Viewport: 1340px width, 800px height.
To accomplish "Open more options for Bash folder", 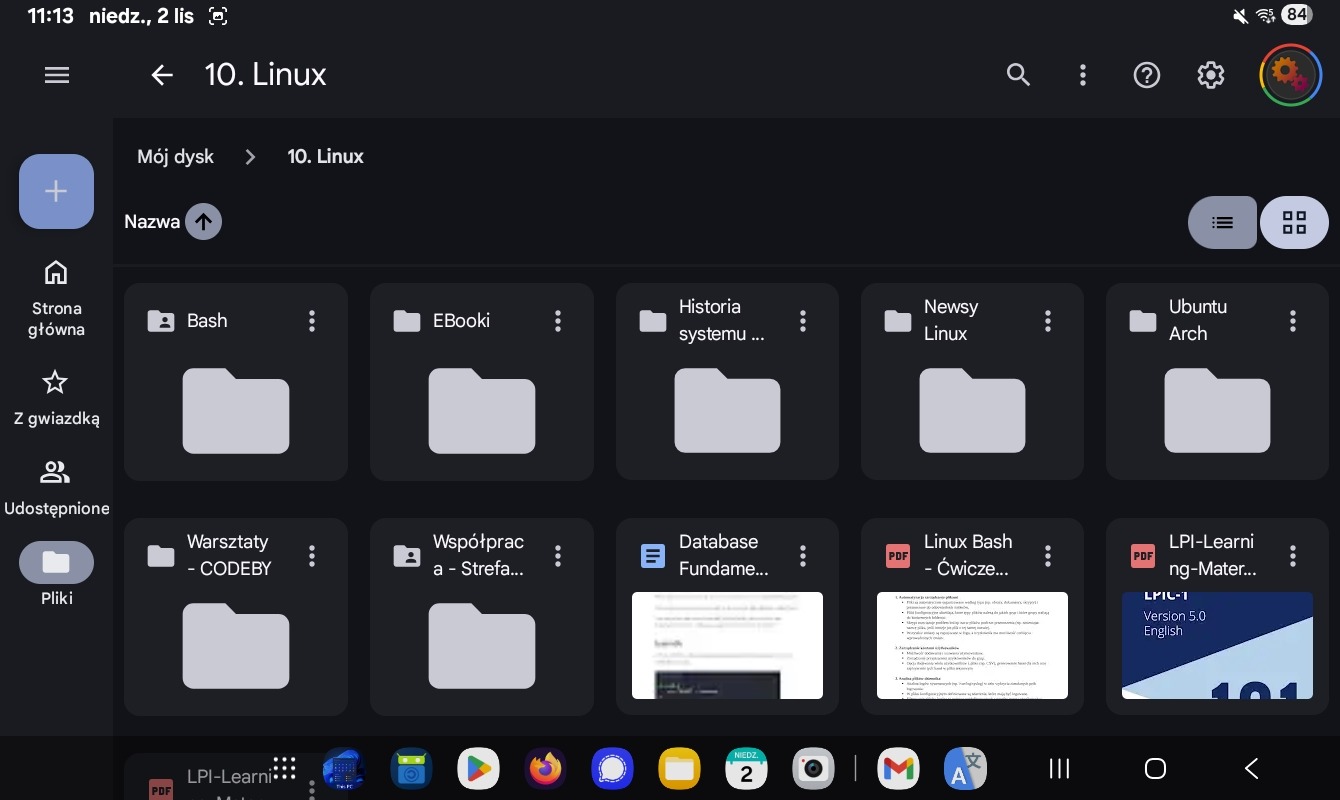I will (312, 321).
